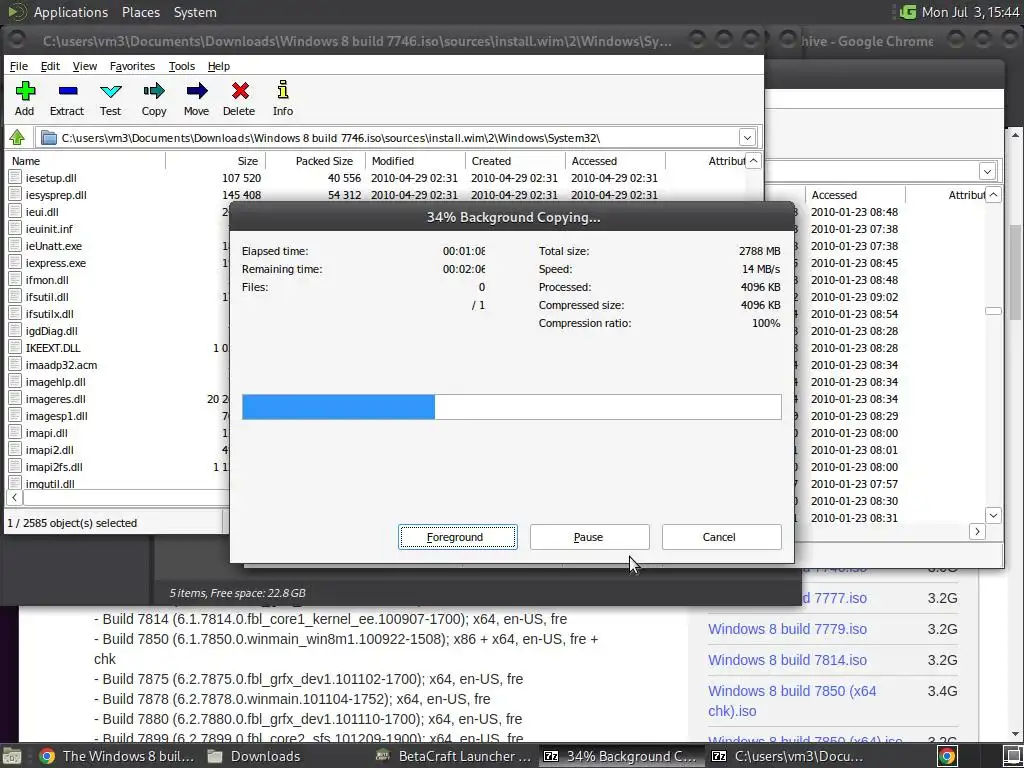
Task: Open the Windows 8 build 7814.iso link
Action: click(x=787, y=660)
